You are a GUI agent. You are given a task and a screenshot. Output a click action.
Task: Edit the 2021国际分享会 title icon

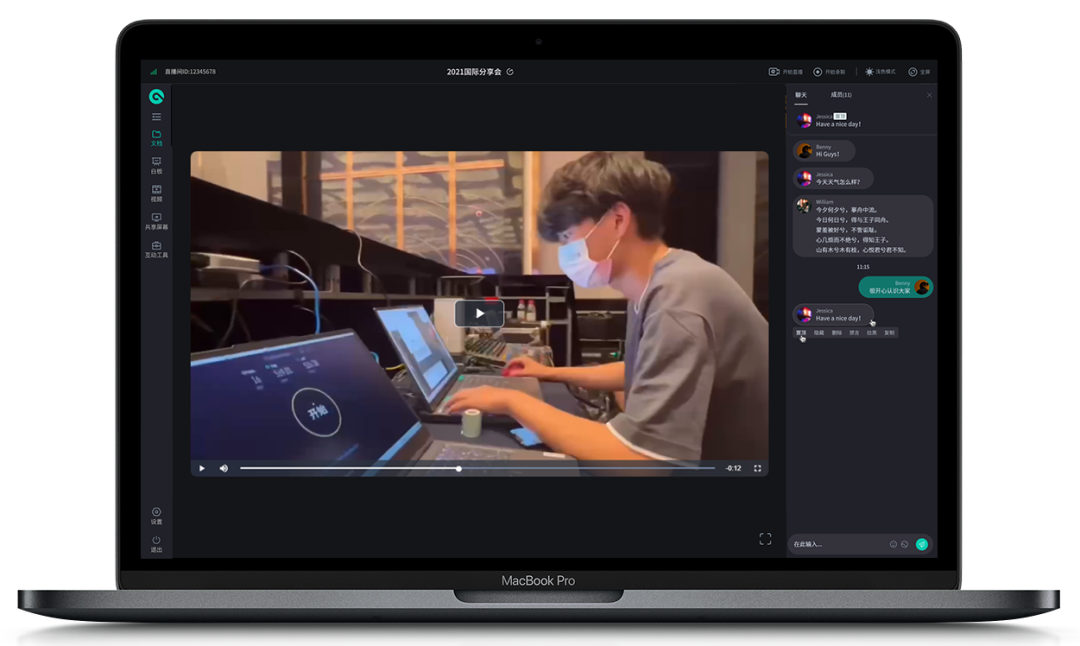coord(510,72)
